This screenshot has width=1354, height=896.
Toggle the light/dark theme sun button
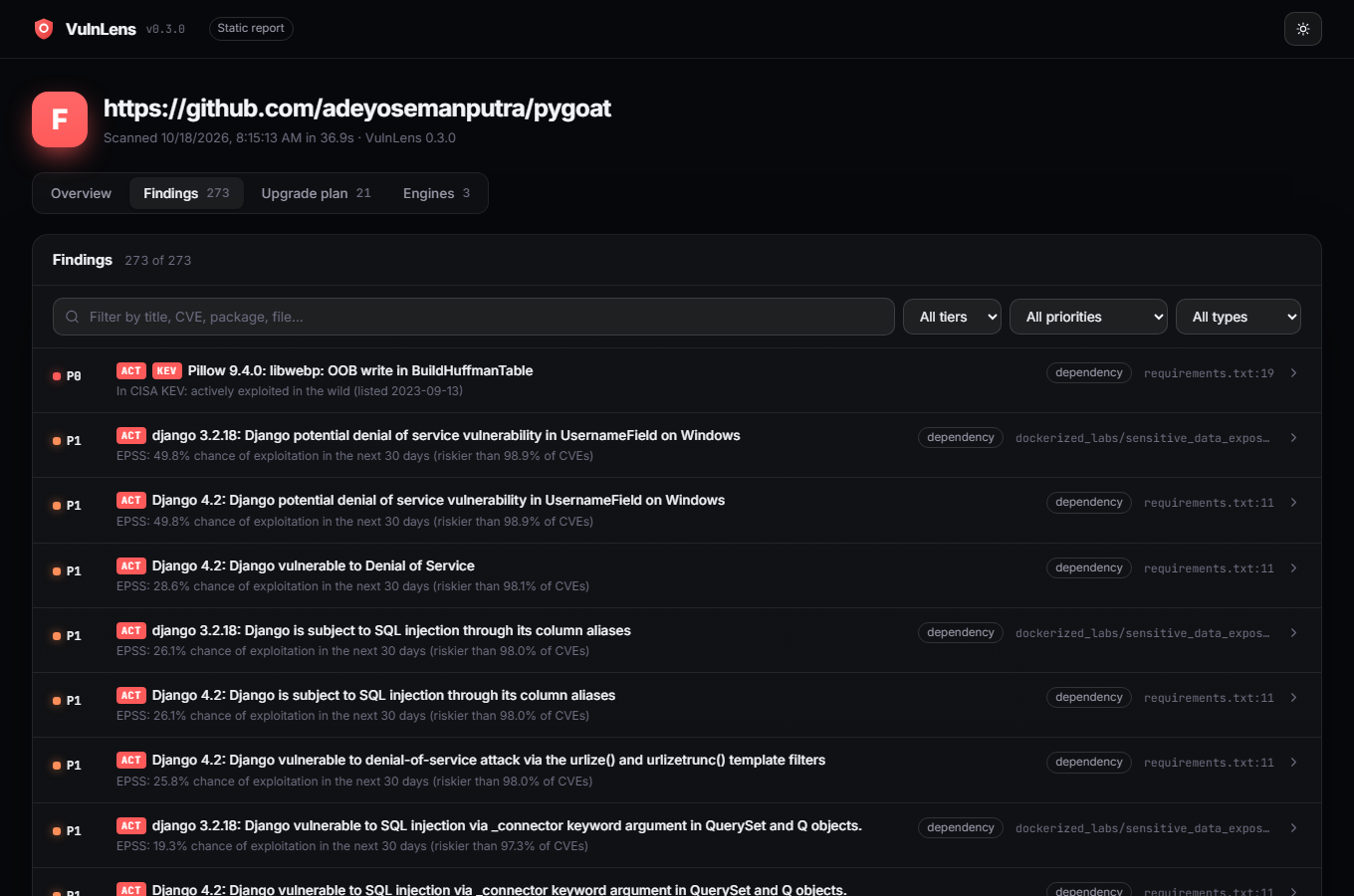[x=1302, y=29]
